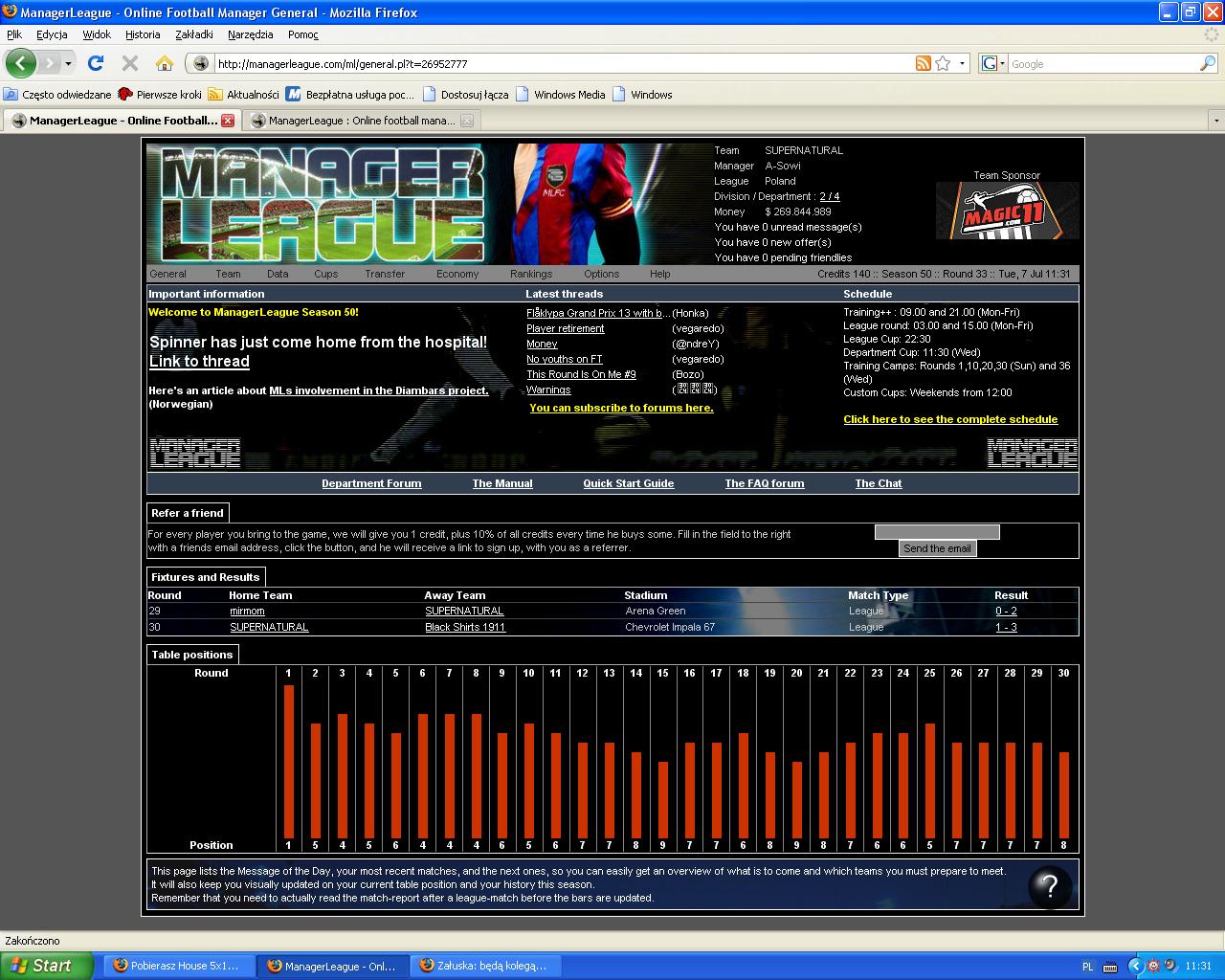The height and width of the screenshot is (980, 1225).
Task: Open the Dostosuj łącza bookmark
Action: [465, 95]
